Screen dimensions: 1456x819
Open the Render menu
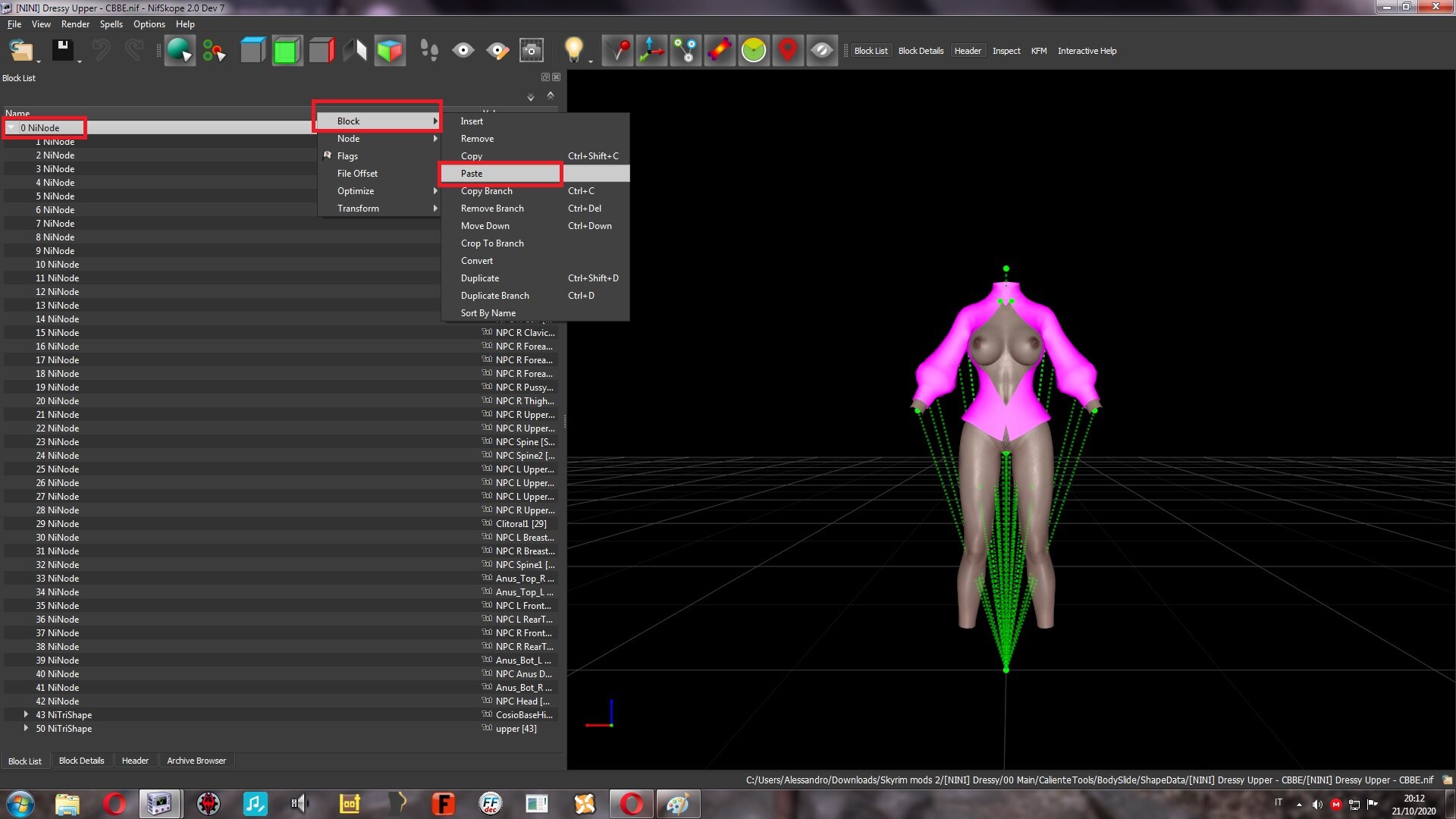[75, 24]
